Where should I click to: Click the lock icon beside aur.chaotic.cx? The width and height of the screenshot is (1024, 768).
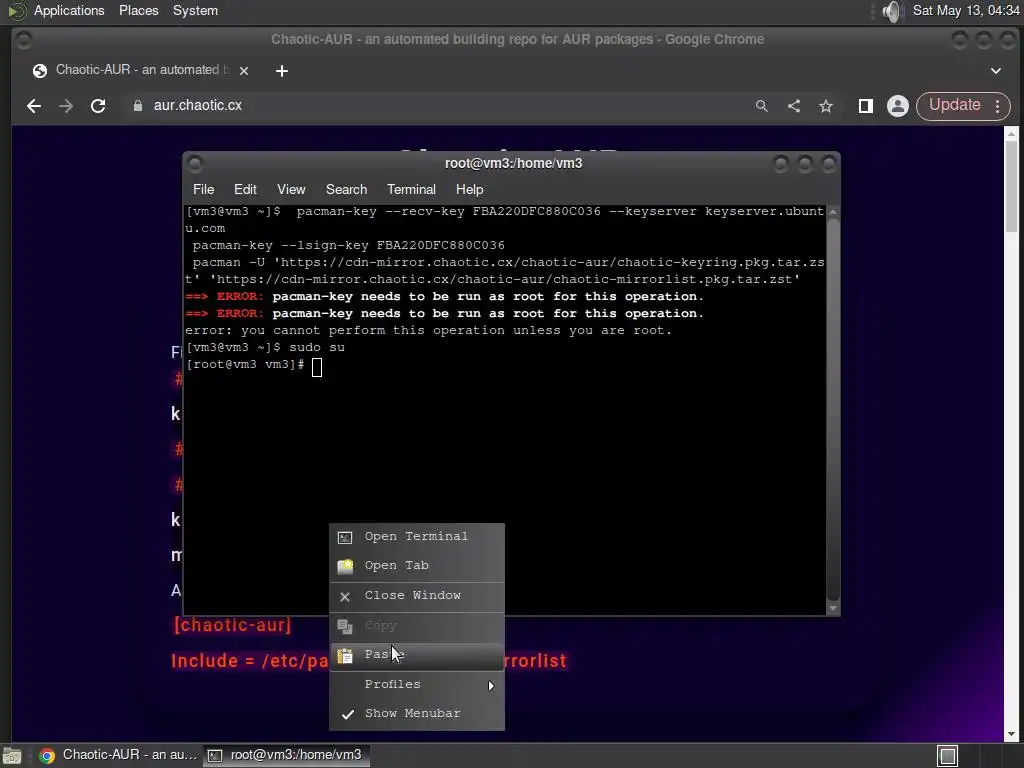[x=138, y=106]
